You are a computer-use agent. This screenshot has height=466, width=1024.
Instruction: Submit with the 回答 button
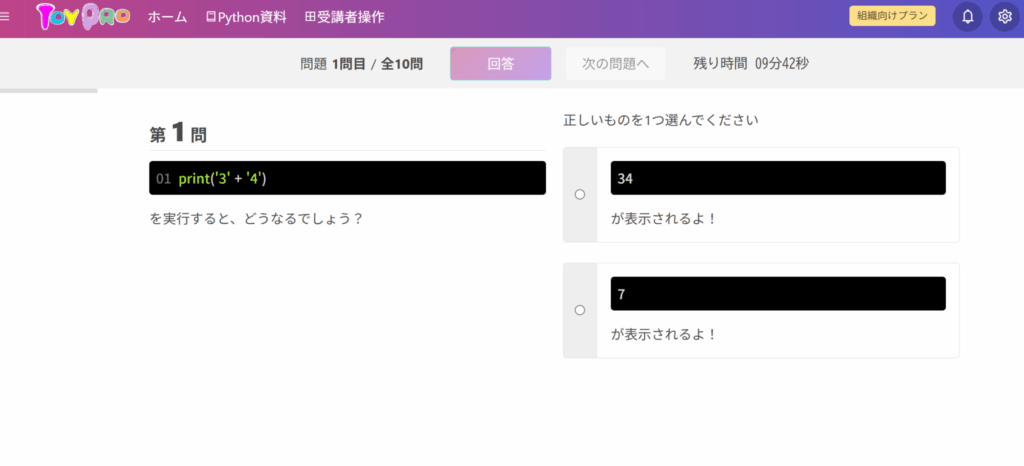(500, 63)
